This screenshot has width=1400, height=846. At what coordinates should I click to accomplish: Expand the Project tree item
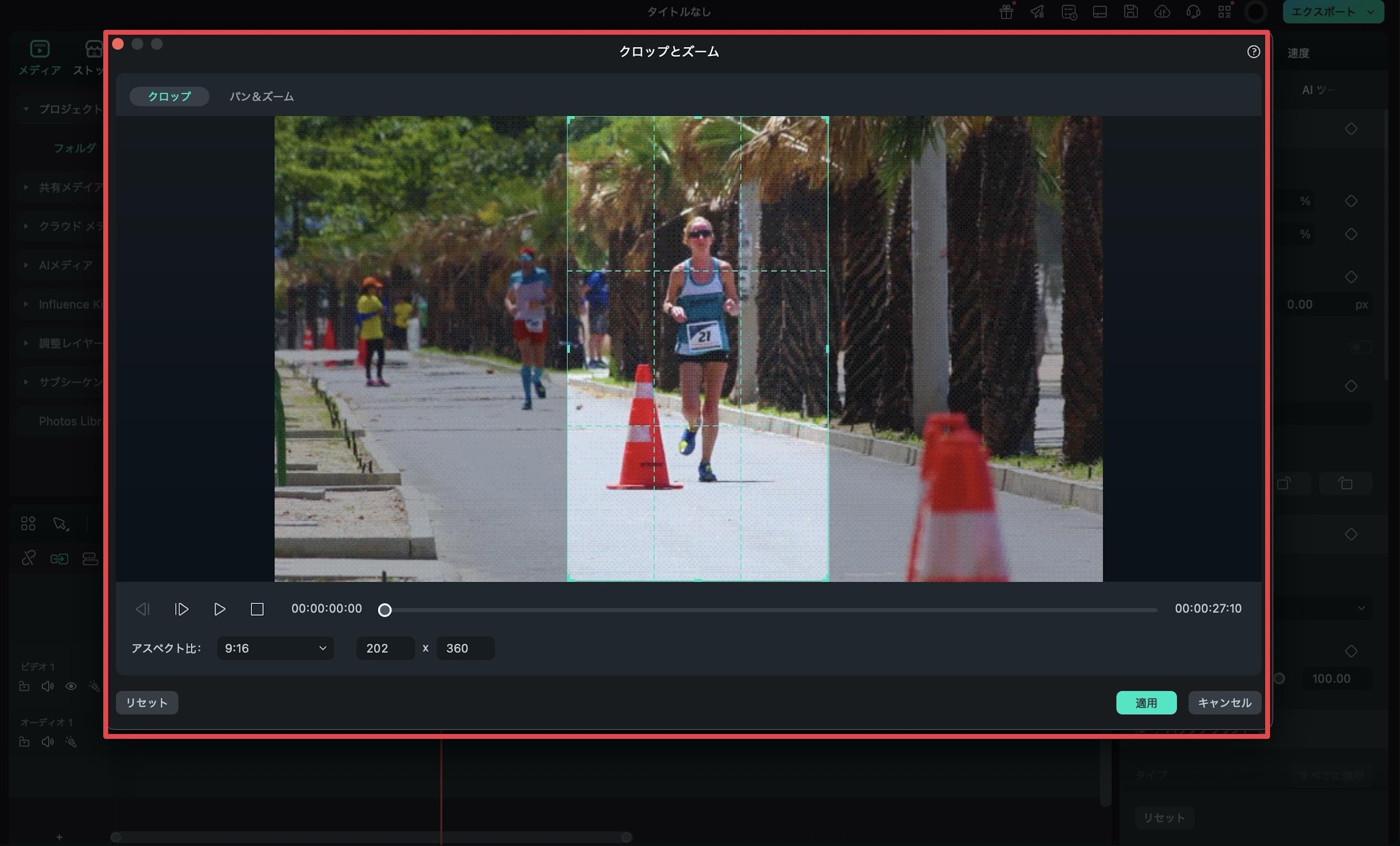(x=26, y=109)
